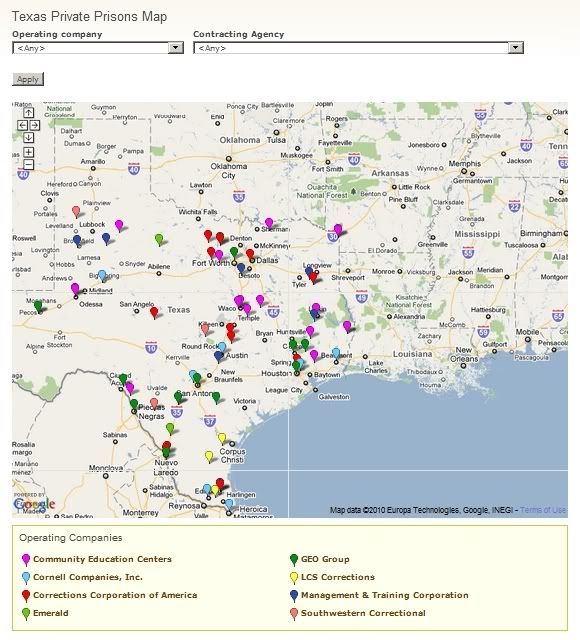Click Corrections Corporation of America legend entry

tap(115, 595)
